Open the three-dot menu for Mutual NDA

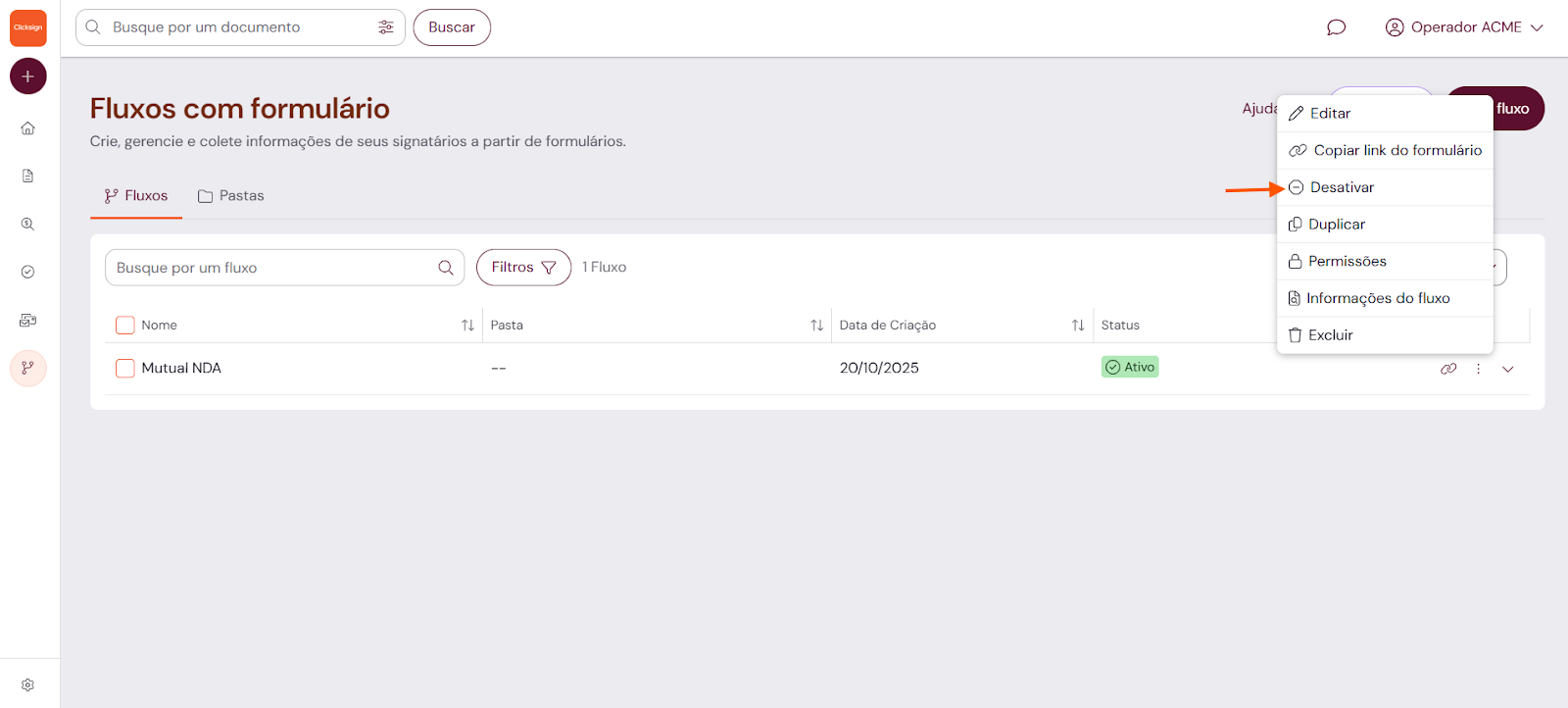tap(1478, 369)
